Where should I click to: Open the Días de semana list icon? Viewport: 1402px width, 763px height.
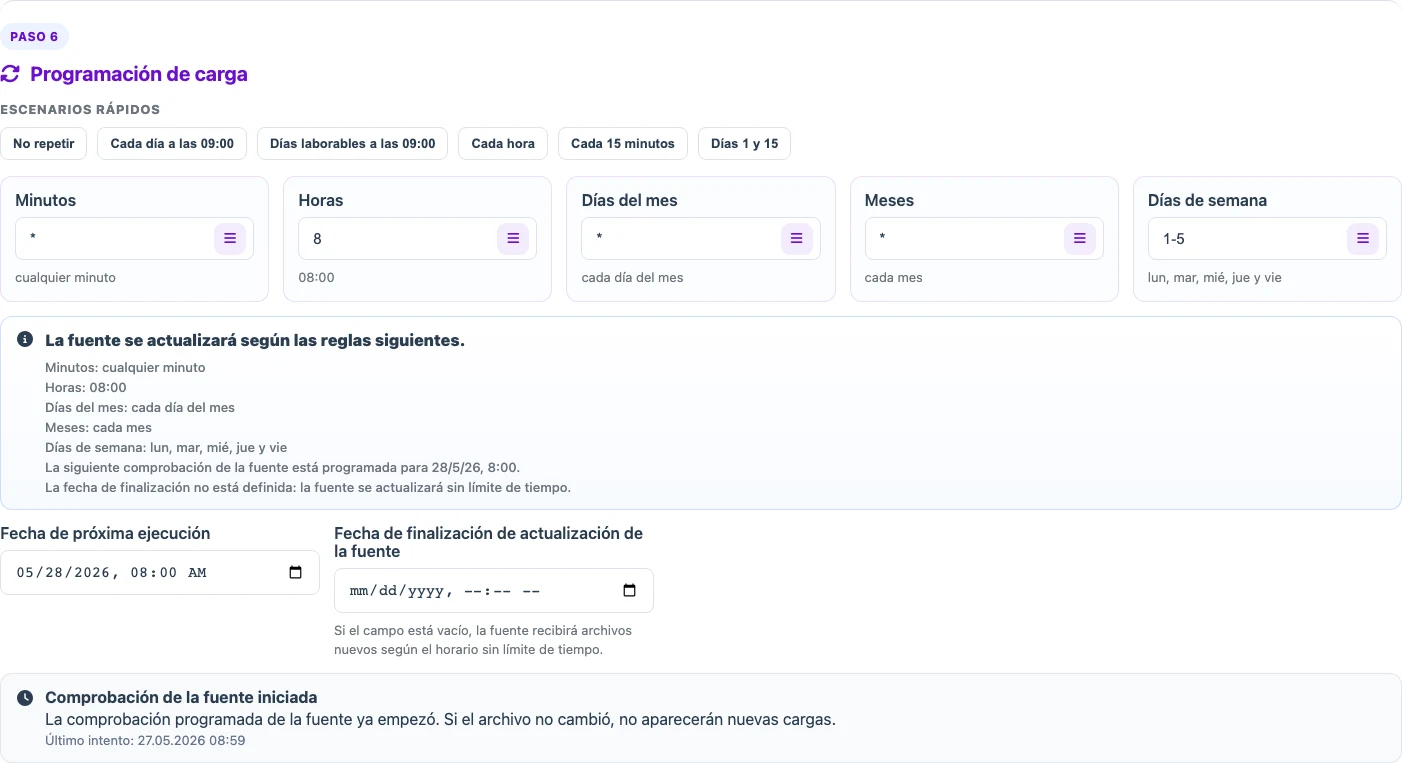(1362, 238)
